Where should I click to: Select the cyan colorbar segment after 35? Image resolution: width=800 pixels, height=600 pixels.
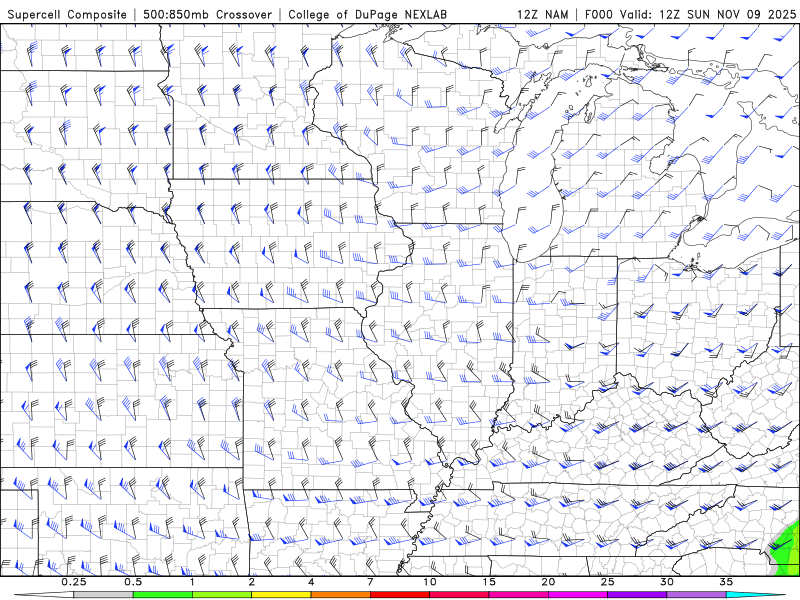click(755, 595)
